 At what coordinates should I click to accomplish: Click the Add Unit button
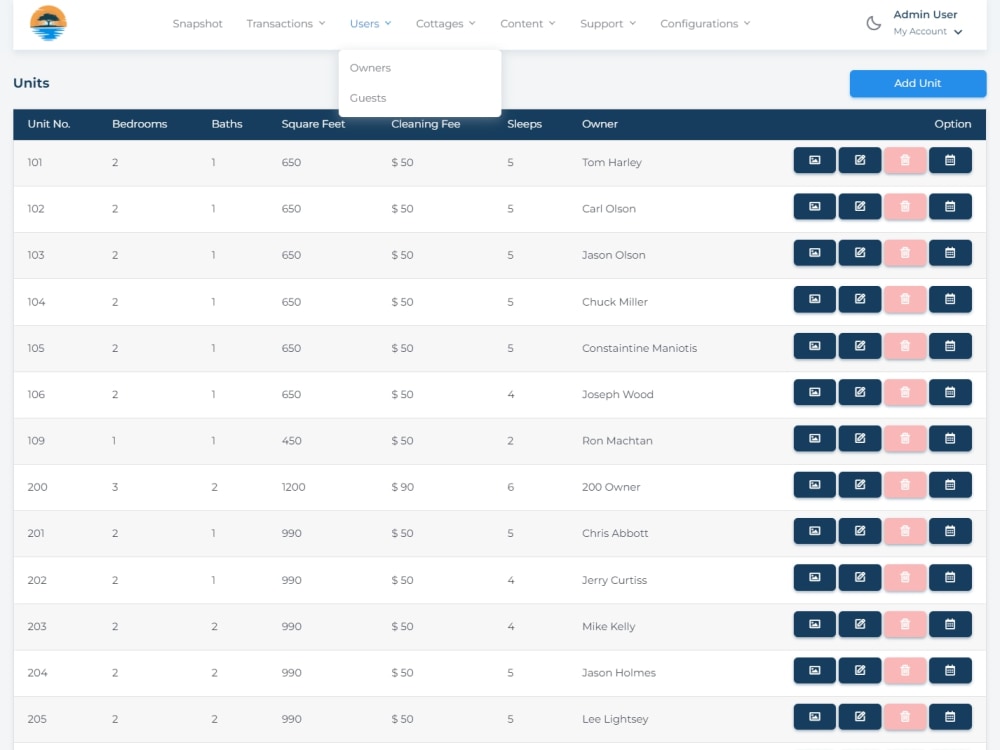coord(918,84)
